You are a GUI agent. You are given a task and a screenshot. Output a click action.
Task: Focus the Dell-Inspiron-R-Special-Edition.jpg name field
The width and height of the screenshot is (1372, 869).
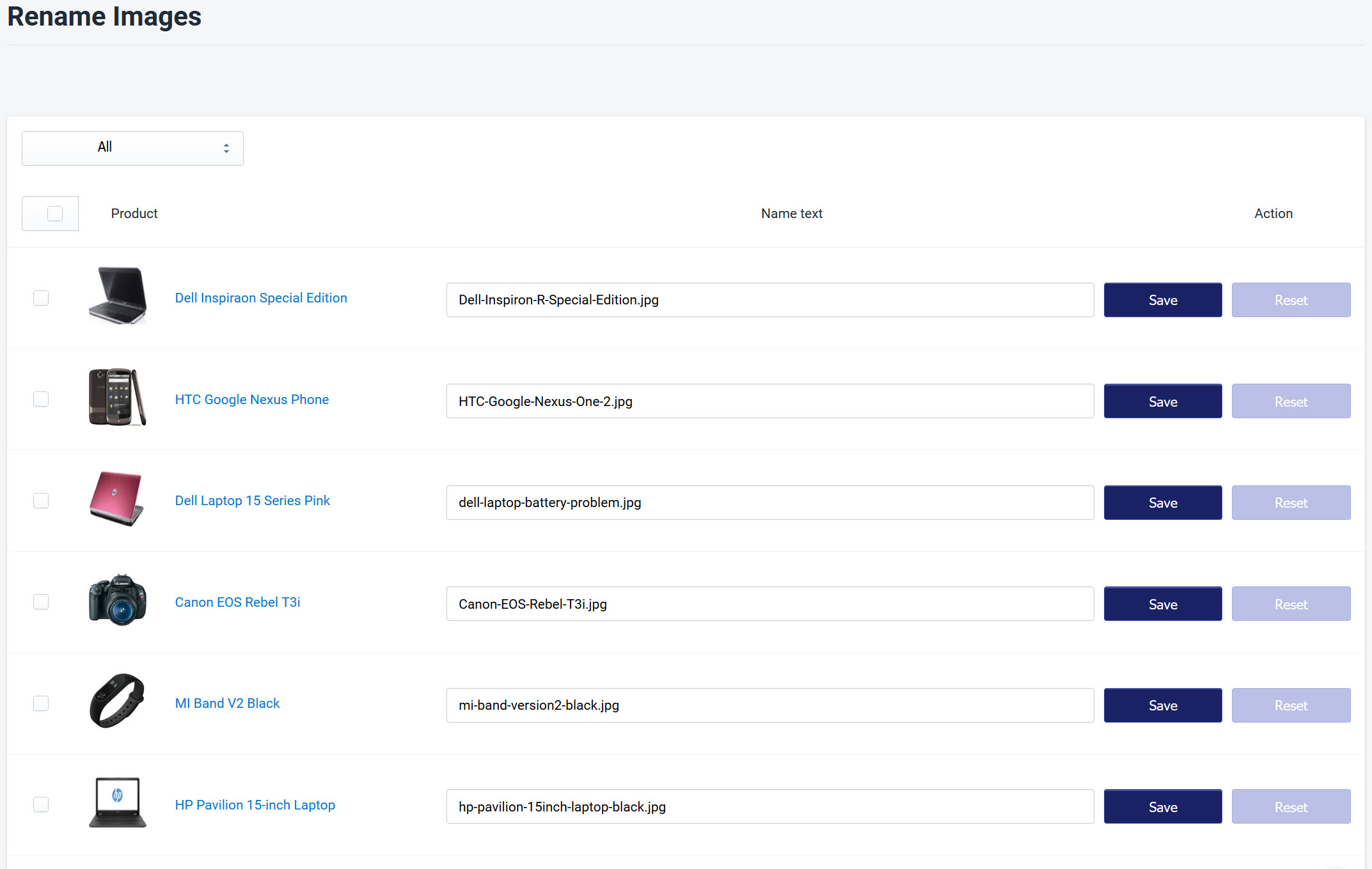(770, 300)
